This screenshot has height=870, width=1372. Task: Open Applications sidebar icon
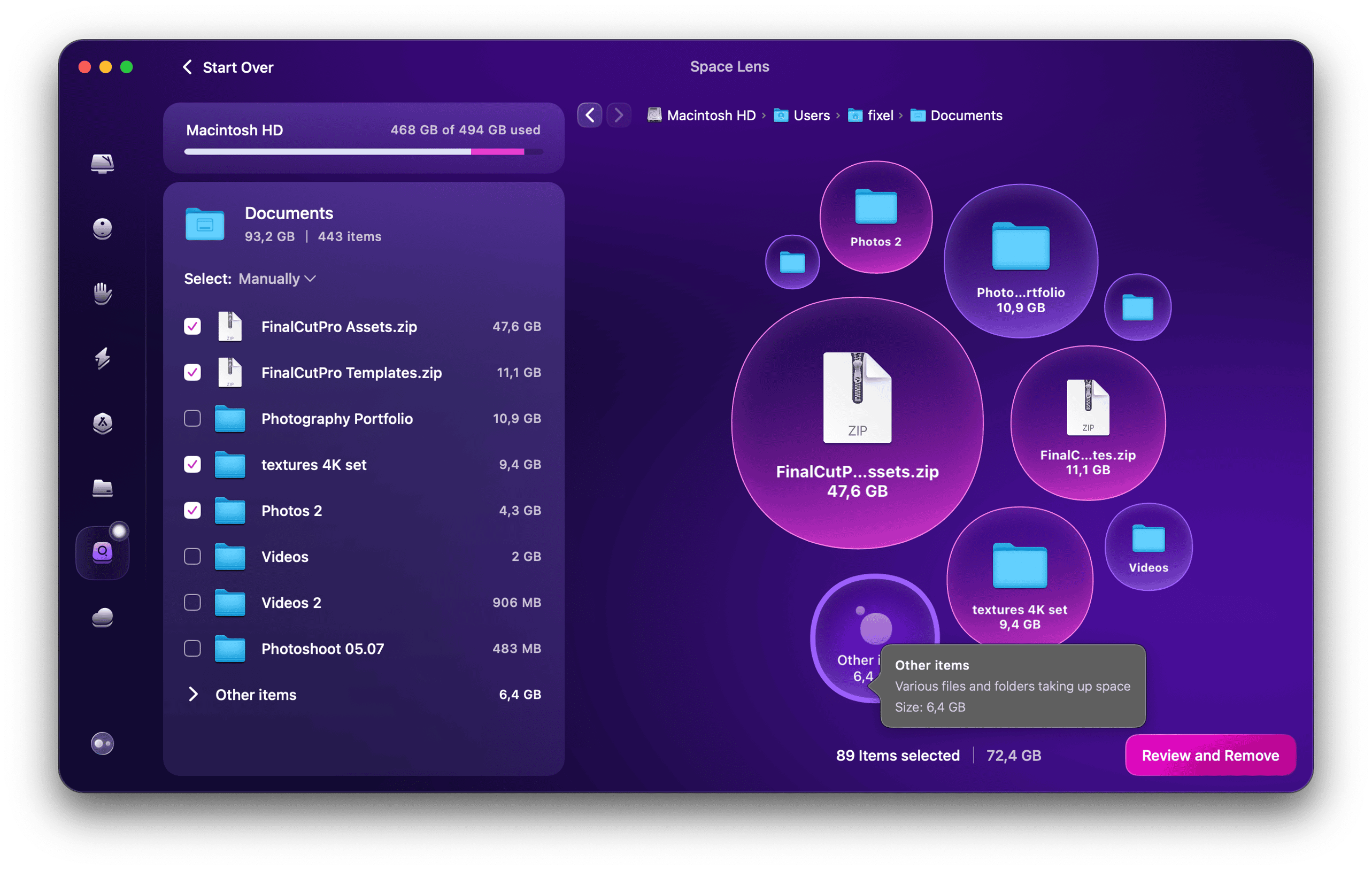point(103,424)
